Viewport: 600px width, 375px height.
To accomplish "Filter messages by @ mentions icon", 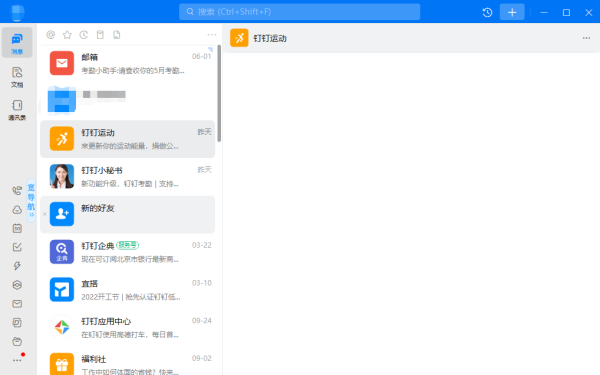I will pyautogui.click(x=51, y=35).
